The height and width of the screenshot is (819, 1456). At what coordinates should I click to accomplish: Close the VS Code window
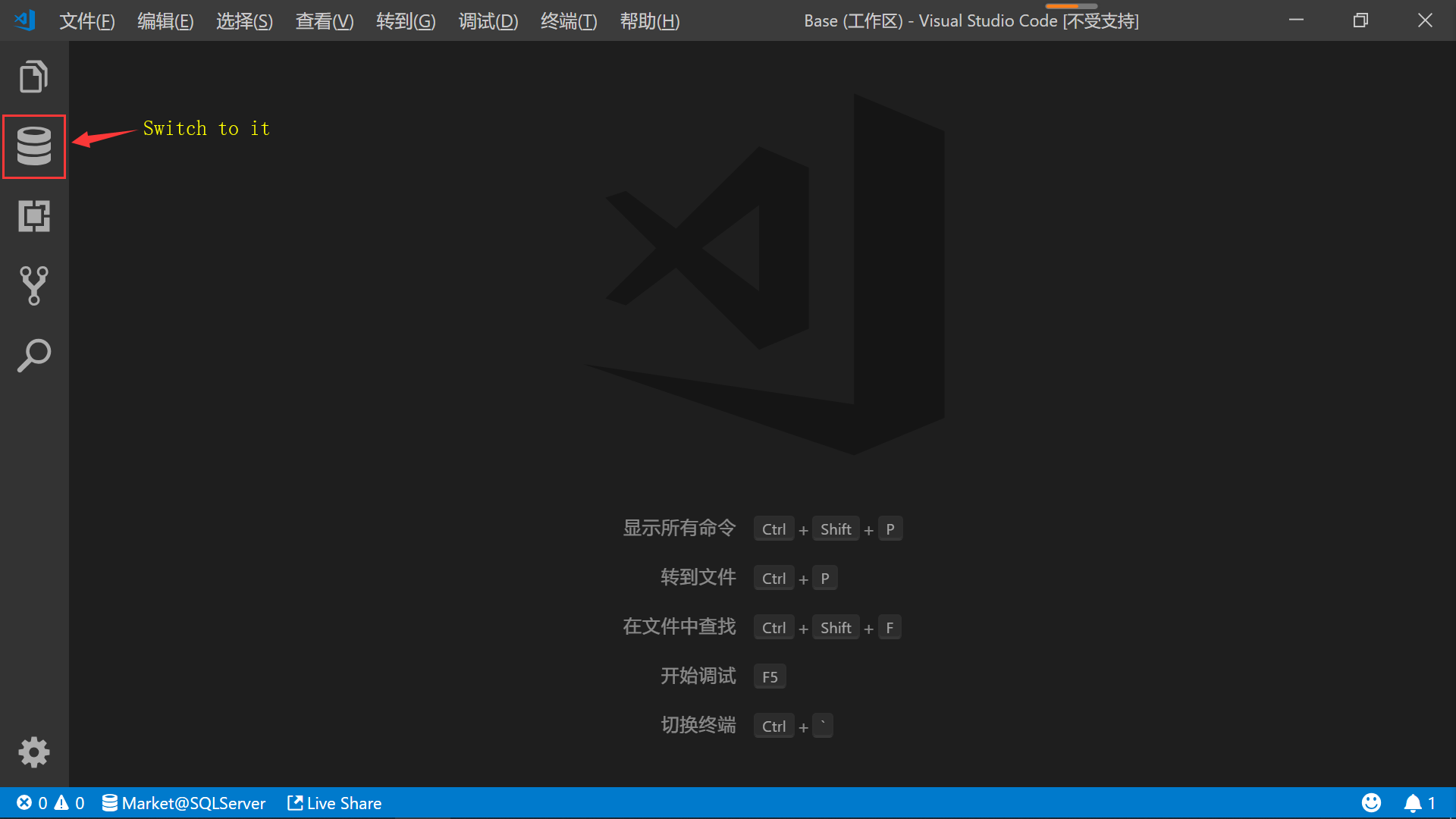pos(1425,20)
